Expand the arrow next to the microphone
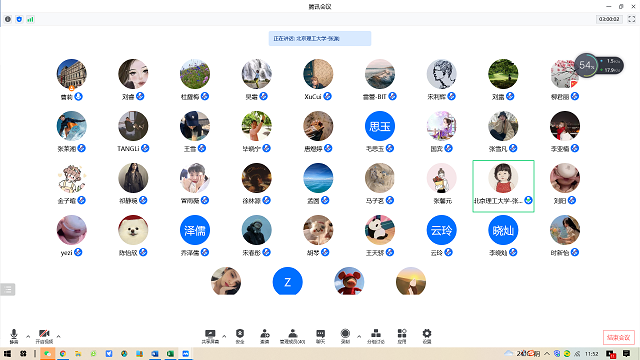Screen dimensions: 640x360 point(28,337)
